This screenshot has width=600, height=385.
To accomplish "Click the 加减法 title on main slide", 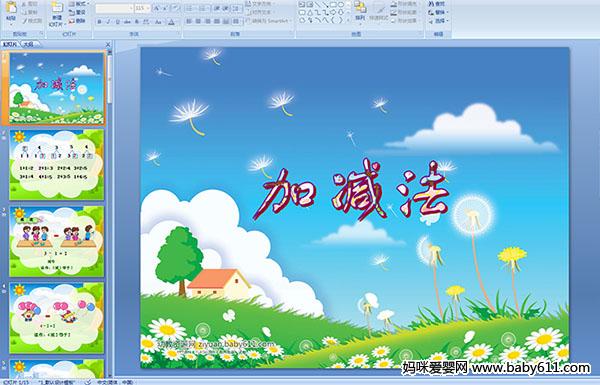I will [x=351, y=191].
